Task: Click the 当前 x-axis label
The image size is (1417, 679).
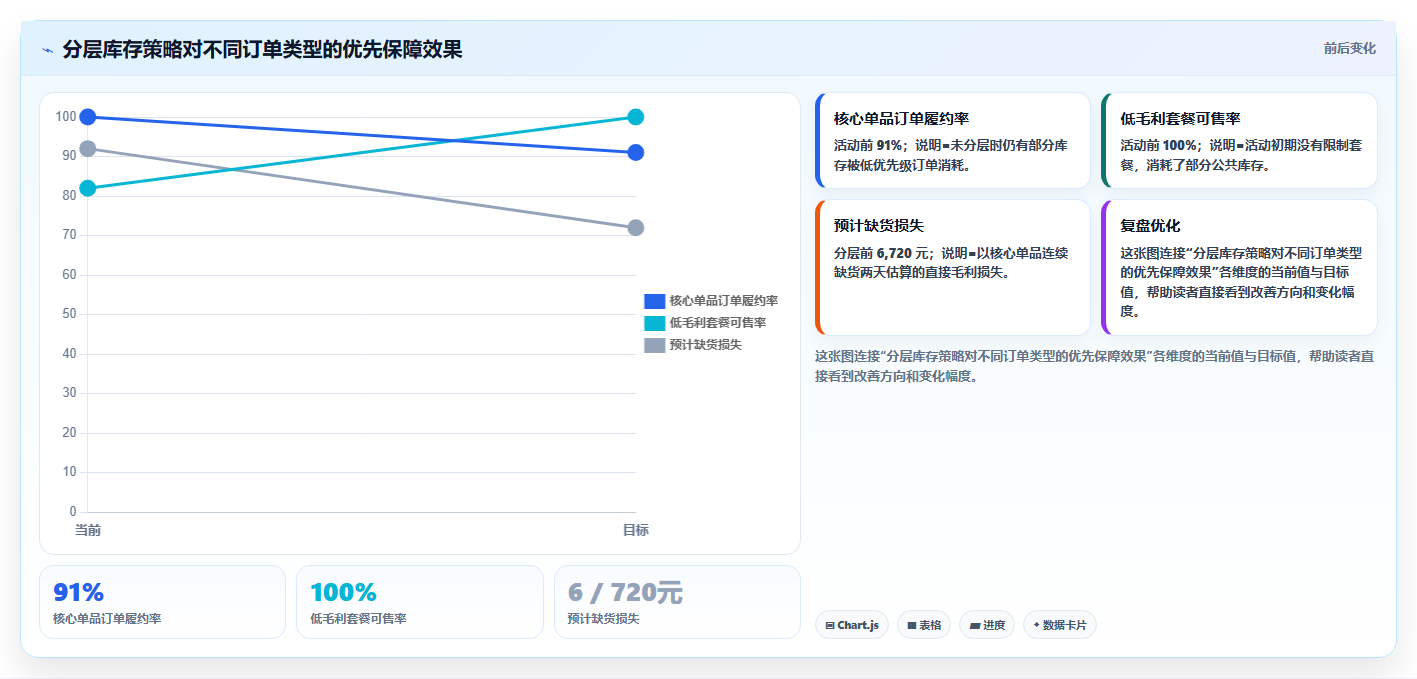Action: pyautogui.click(x=88, y=530)
